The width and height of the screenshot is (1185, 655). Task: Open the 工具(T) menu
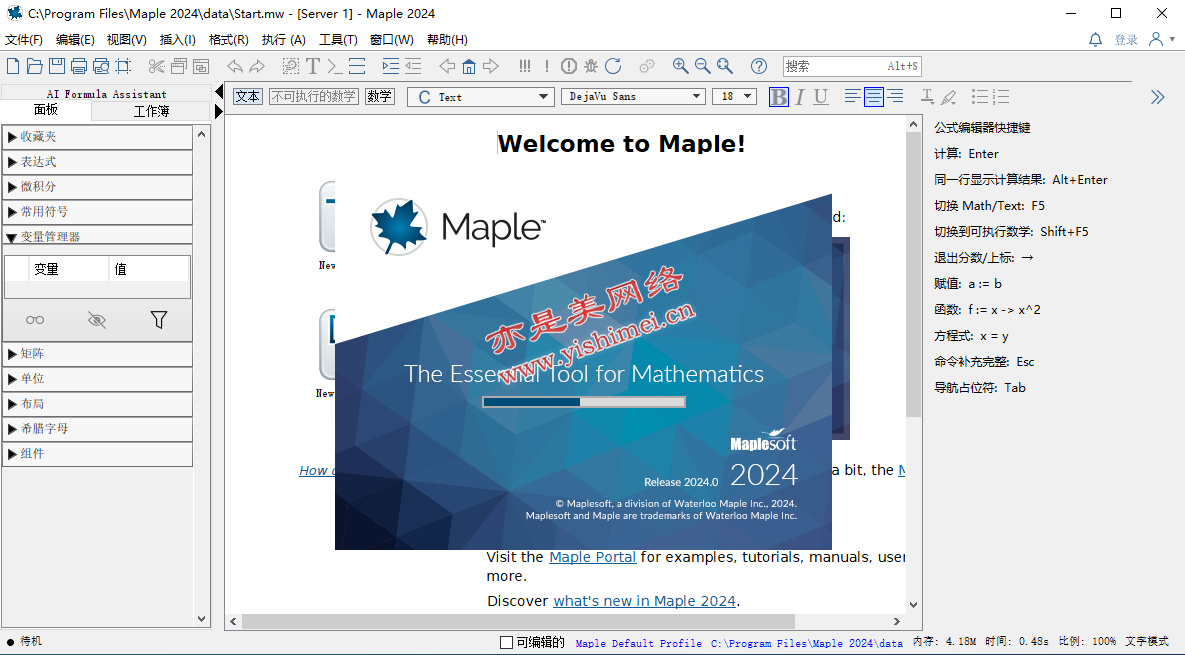(338, 39)
